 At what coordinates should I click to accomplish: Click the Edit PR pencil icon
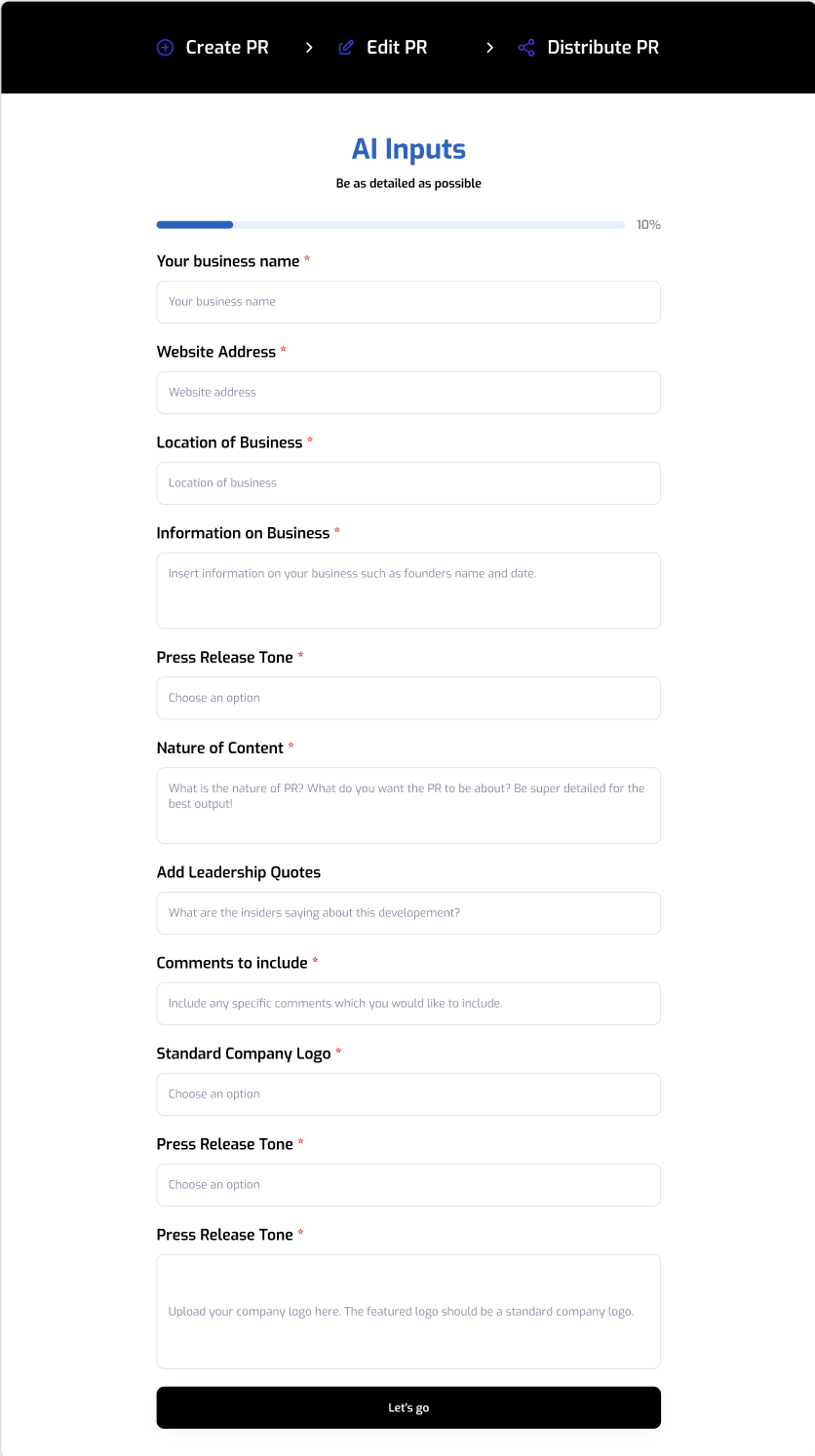(346, 48)
